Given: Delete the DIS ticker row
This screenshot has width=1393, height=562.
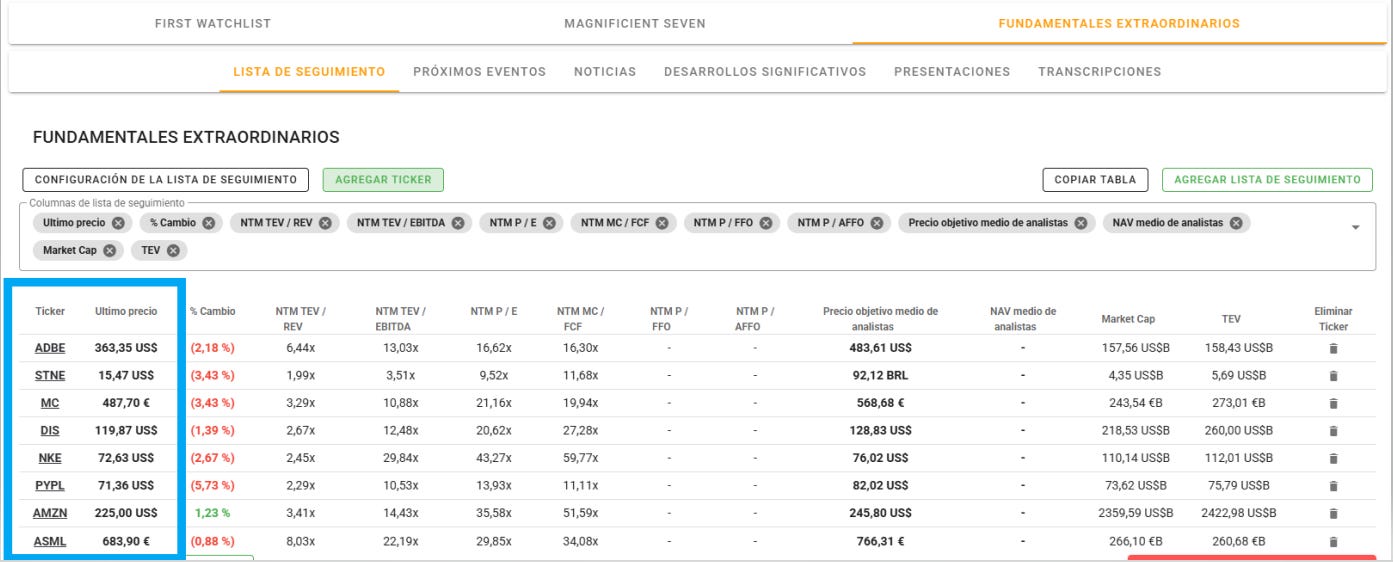Looking at the screenshot, I should (1332, 431).
